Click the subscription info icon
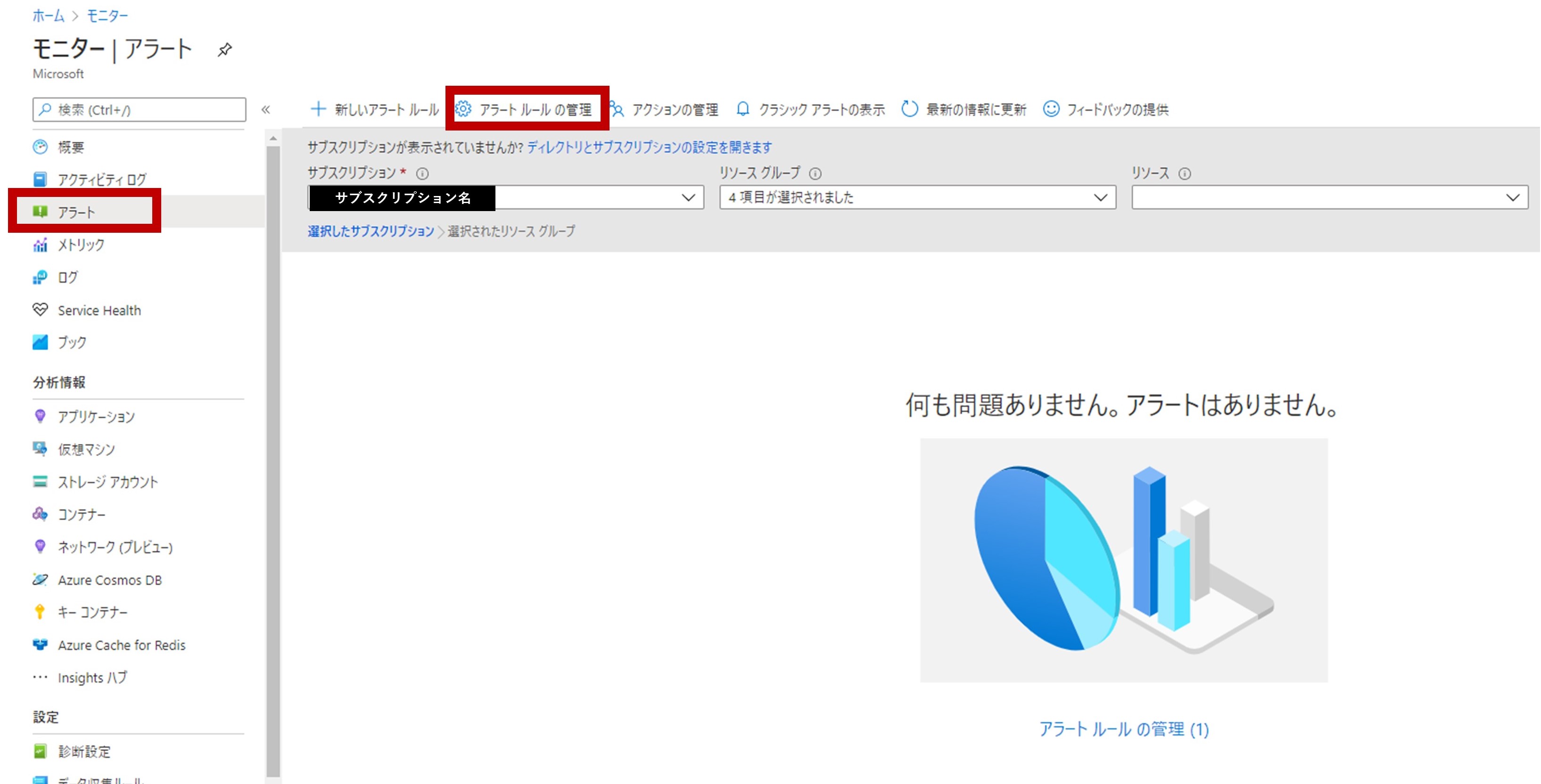Image resolution: width=1541 pixels, height=784 pixels. [x=422, y=173]
